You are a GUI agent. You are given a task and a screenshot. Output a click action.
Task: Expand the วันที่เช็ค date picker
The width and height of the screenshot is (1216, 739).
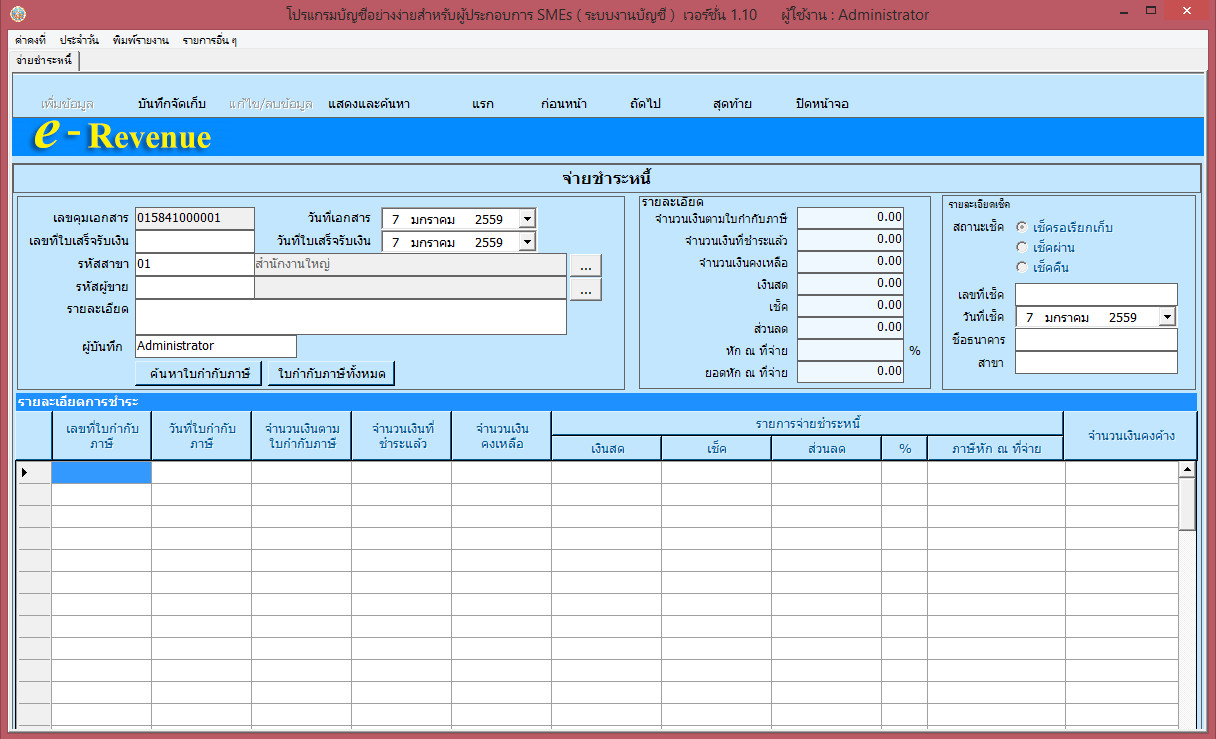coord(1167,317)
